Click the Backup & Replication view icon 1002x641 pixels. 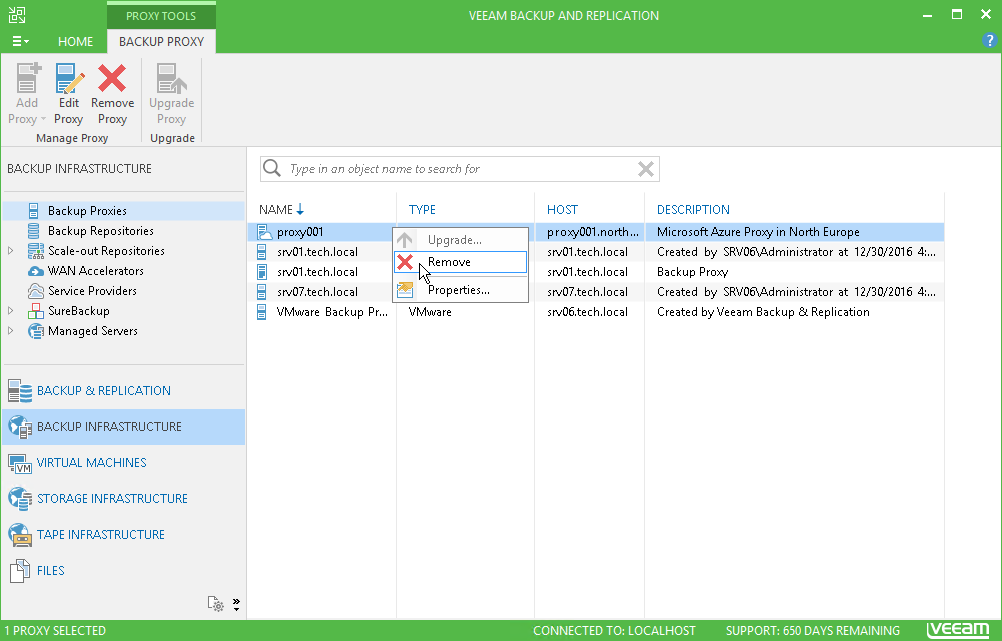click(x=20, y=391)
